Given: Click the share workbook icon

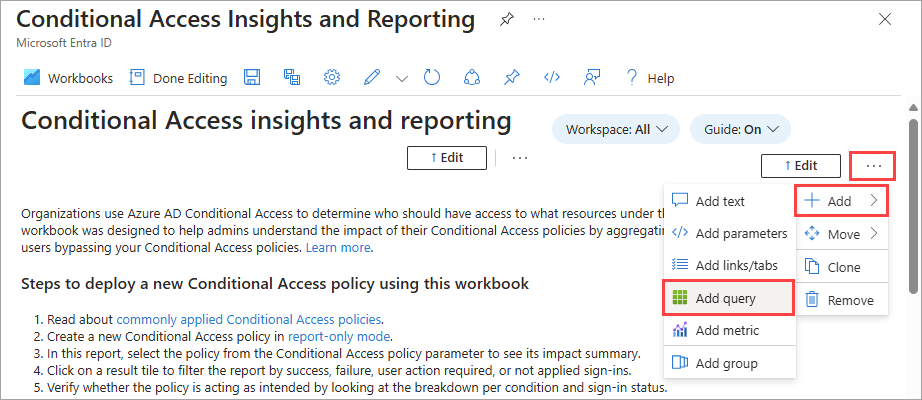Looking at the screenshot, I should [473, 77].
